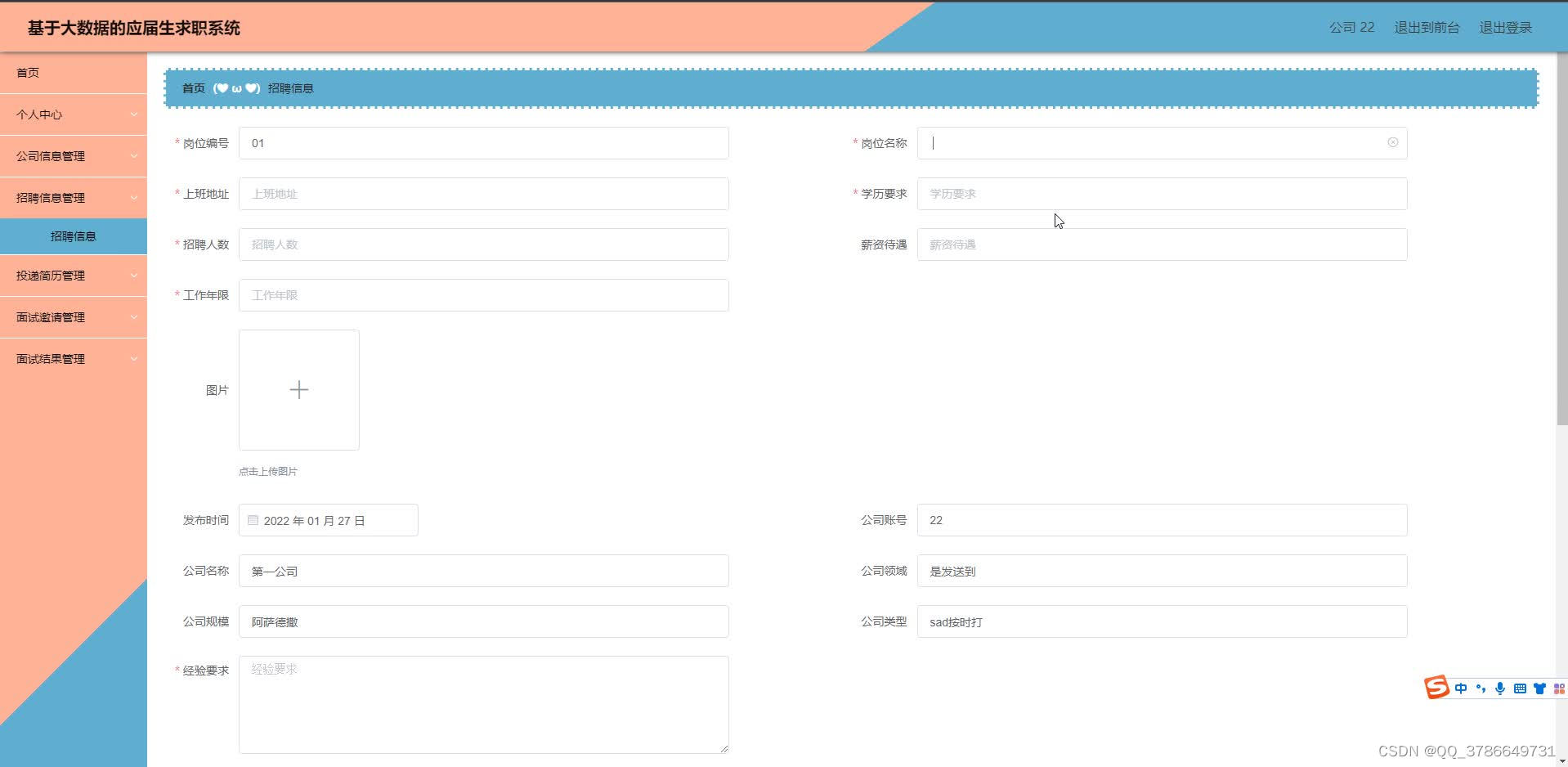Click the 公司规模 field showing 阿萨德撒
The height and width of the screenshot is (767, 1568).
484,621
